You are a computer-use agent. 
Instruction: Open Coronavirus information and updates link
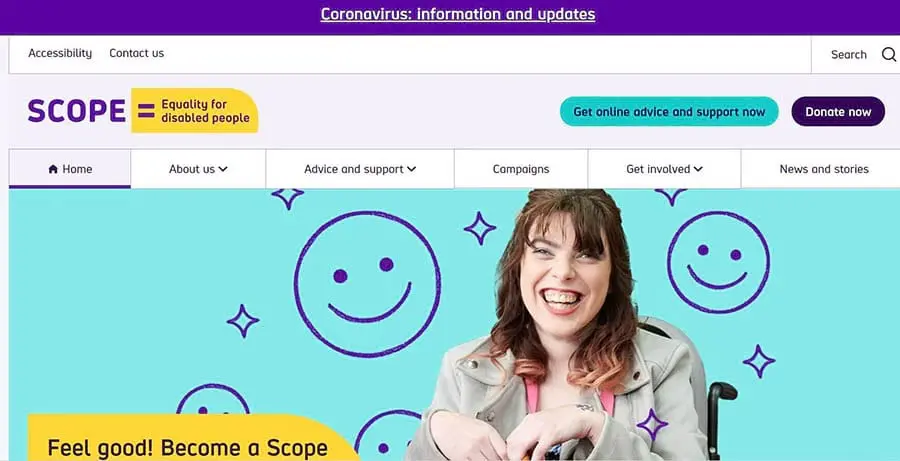(x=457, y=14)
